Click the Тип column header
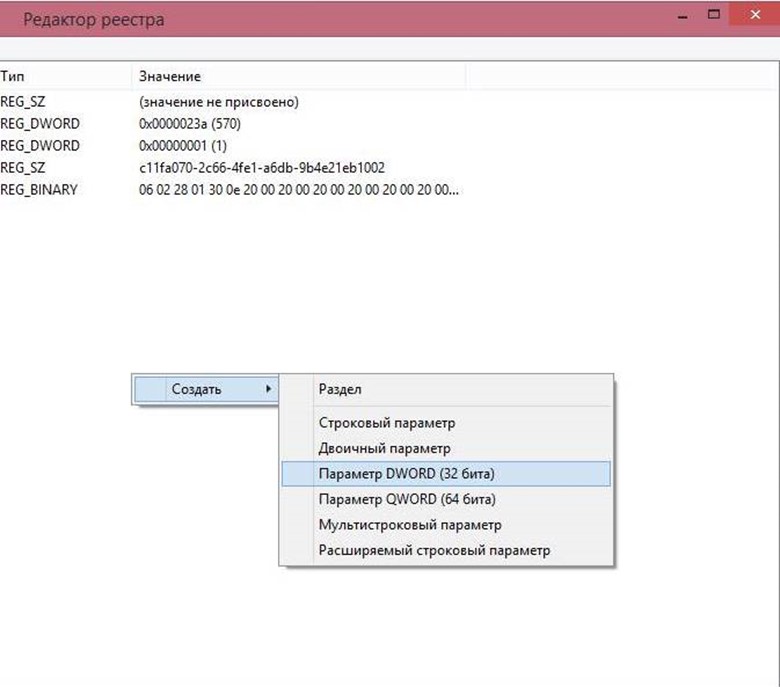 tap(12, 76)
